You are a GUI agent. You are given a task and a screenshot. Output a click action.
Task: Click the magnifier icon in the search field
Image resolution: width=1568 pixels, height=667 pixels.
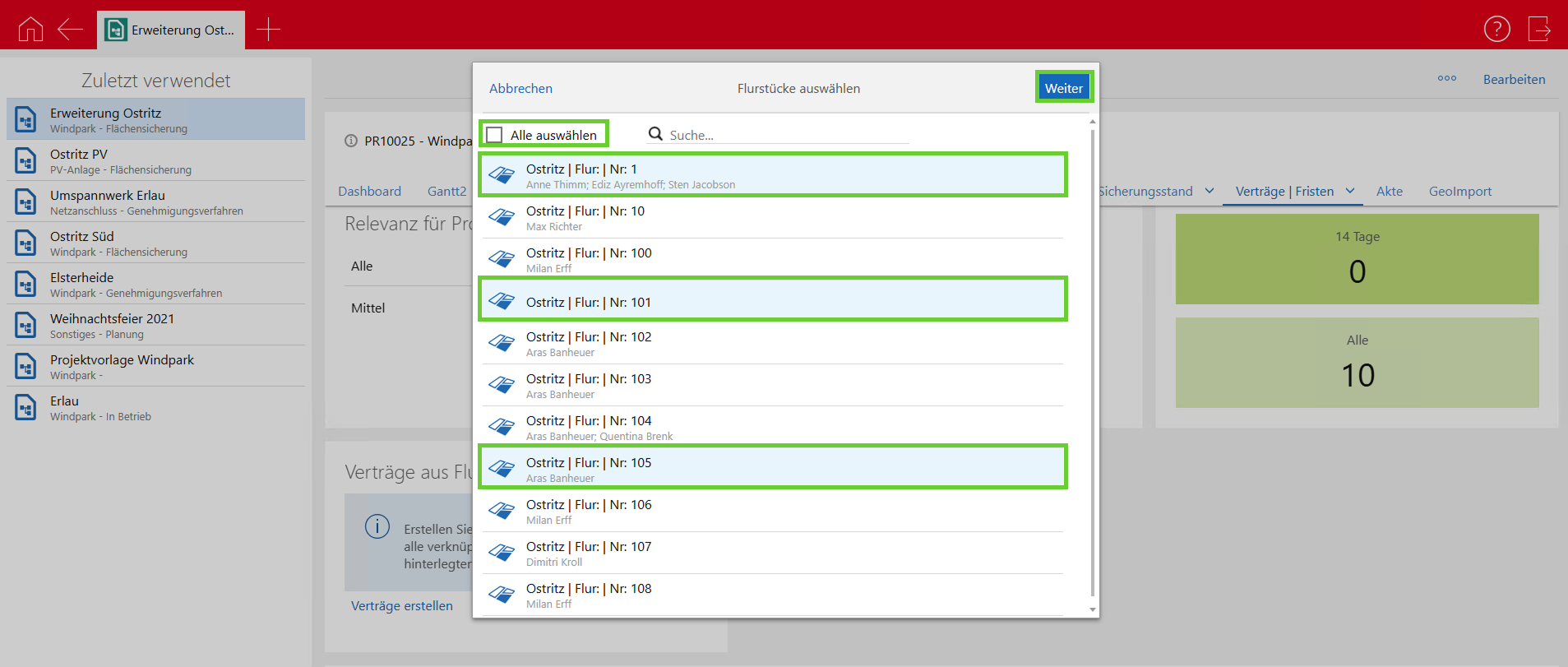(655, 134)
